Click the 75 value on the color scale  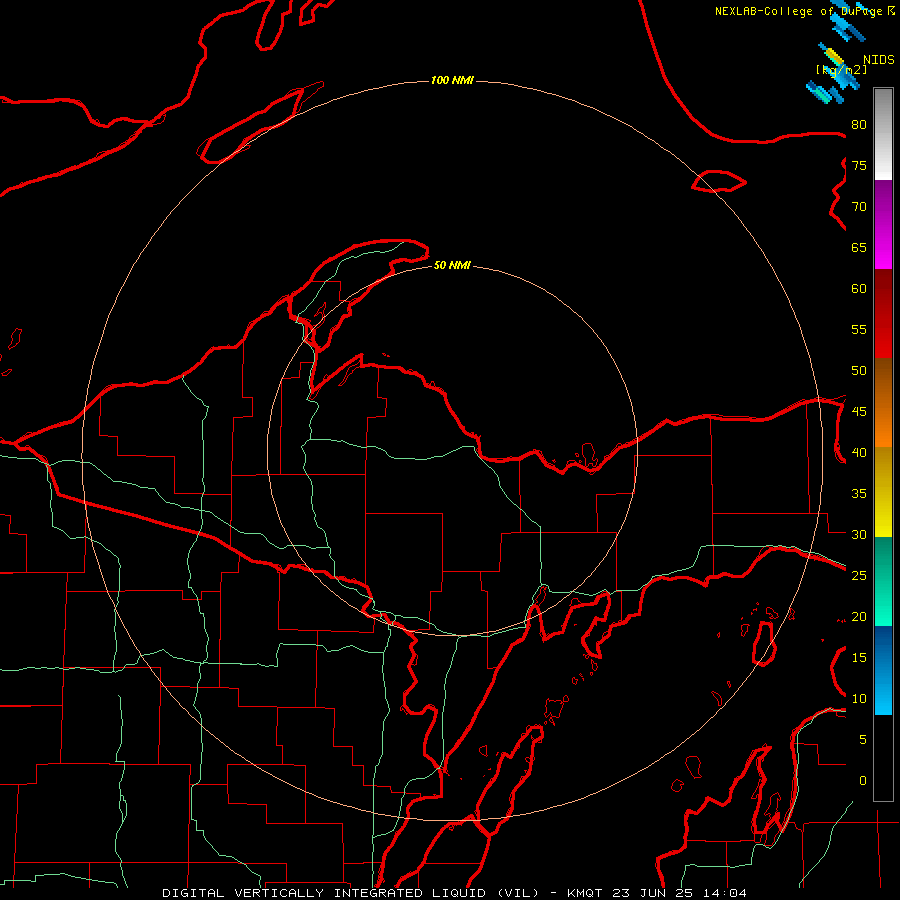click(x=859, y=165)
